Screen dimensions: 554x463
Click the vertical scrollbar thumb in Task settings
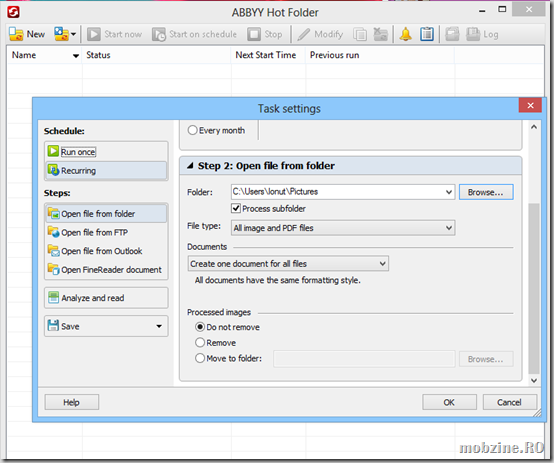(534, 288)
